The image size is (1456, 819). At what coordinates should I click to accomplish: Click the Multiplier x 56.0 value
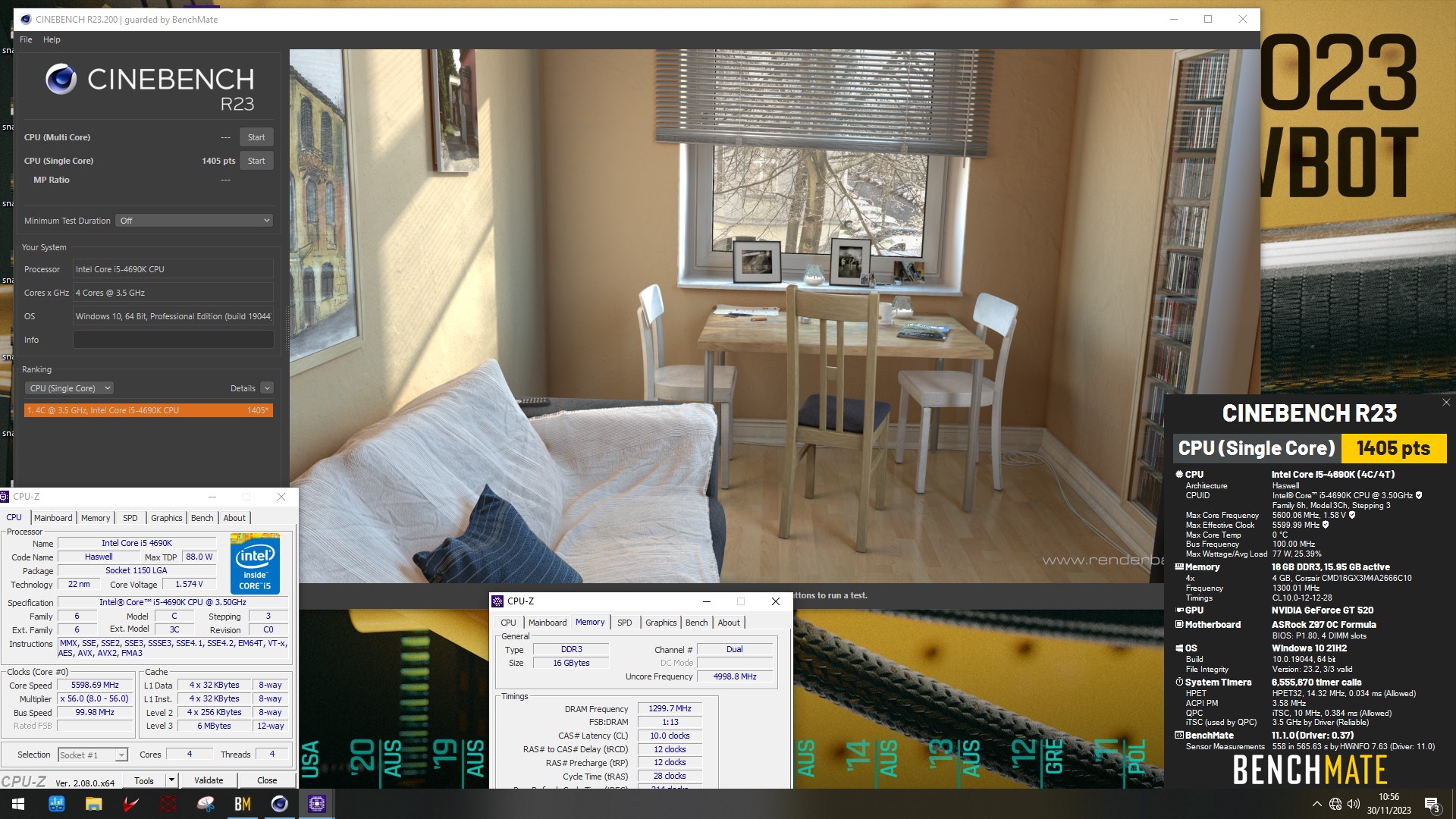click(95, 699)
